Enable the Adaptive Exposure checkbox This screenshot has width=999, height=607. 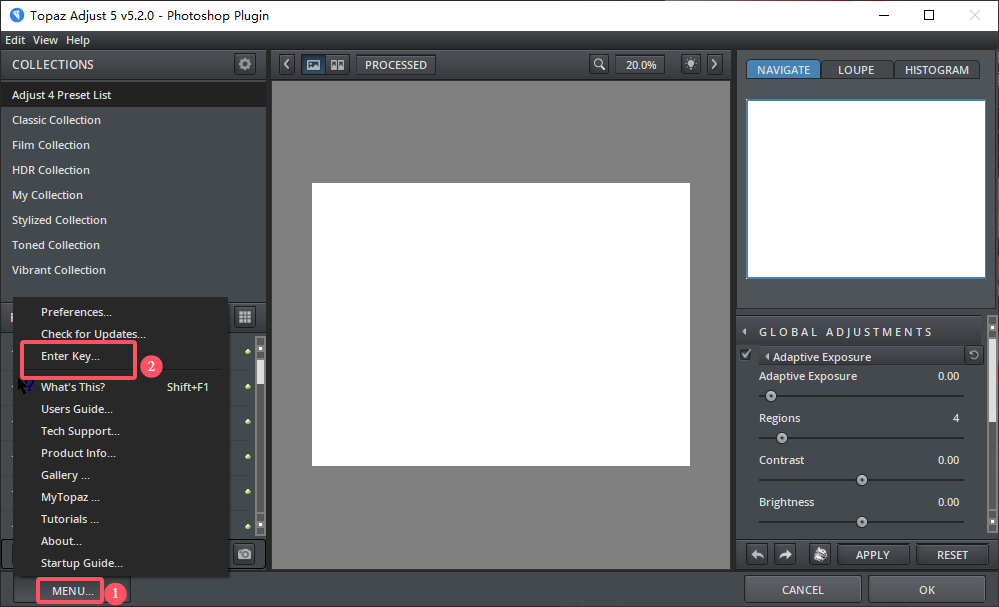[745, 355]
